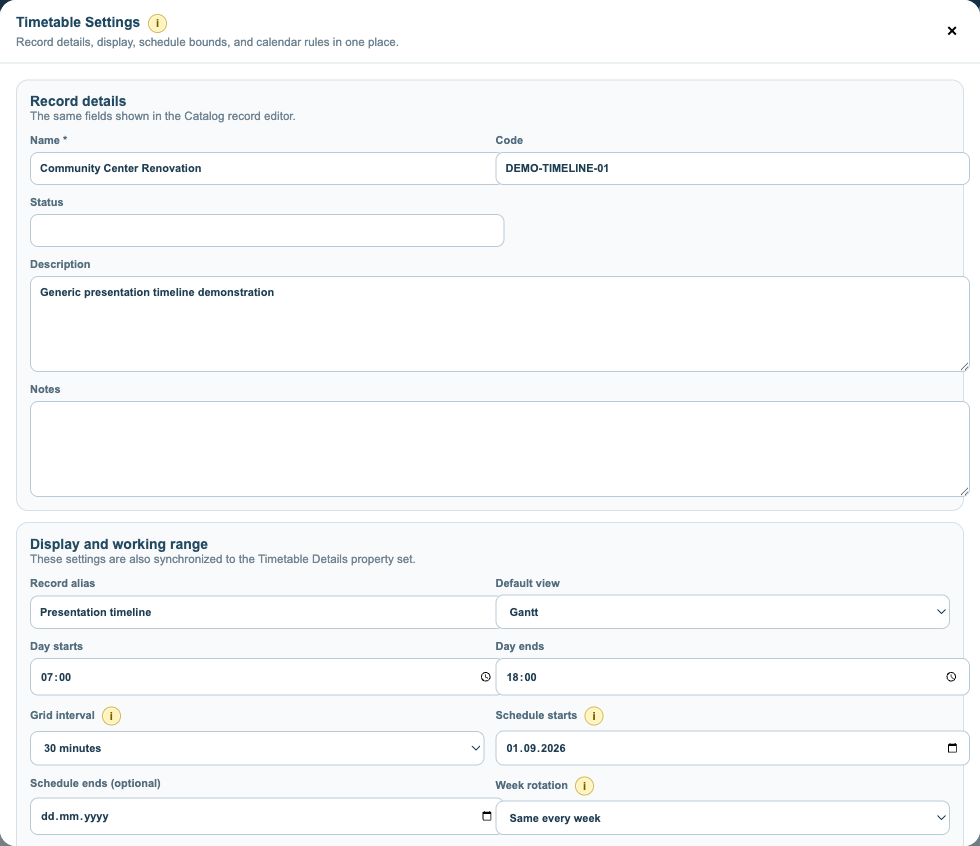The image size is (980, 846).
Task: Open the Schedule starts calendar picker icon
Action: (952, 748)
